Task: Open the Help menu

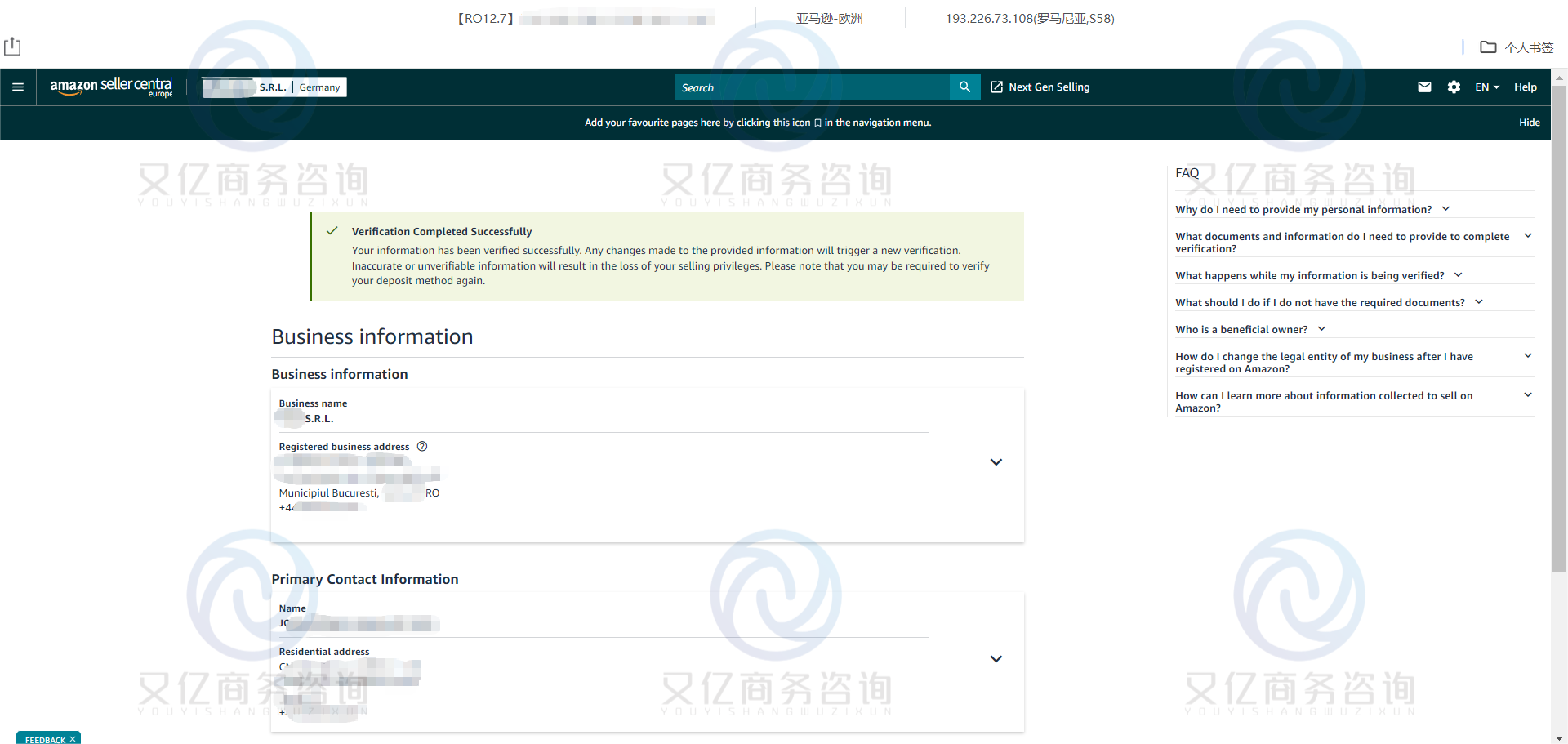Action: (1525, 87)
